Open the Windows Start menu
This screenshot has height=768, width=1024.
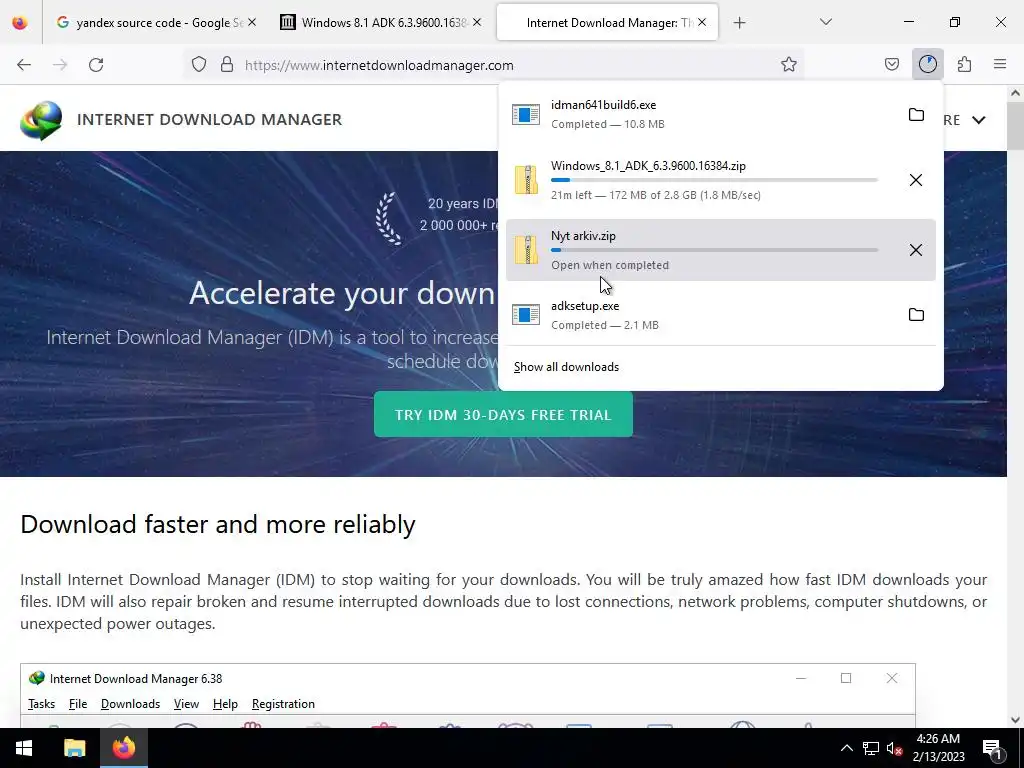click(x=24, y=748)
